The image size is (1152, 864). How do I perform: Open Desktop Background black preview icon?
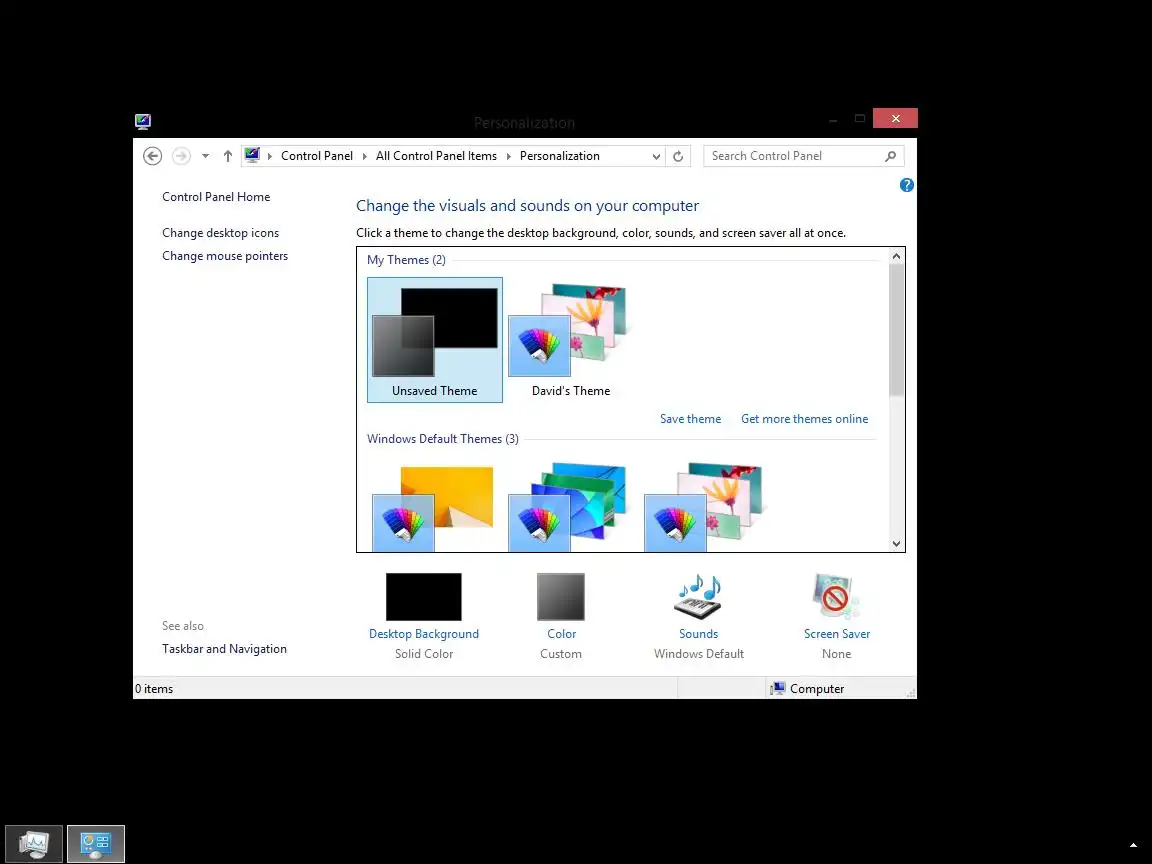point(424,597)
